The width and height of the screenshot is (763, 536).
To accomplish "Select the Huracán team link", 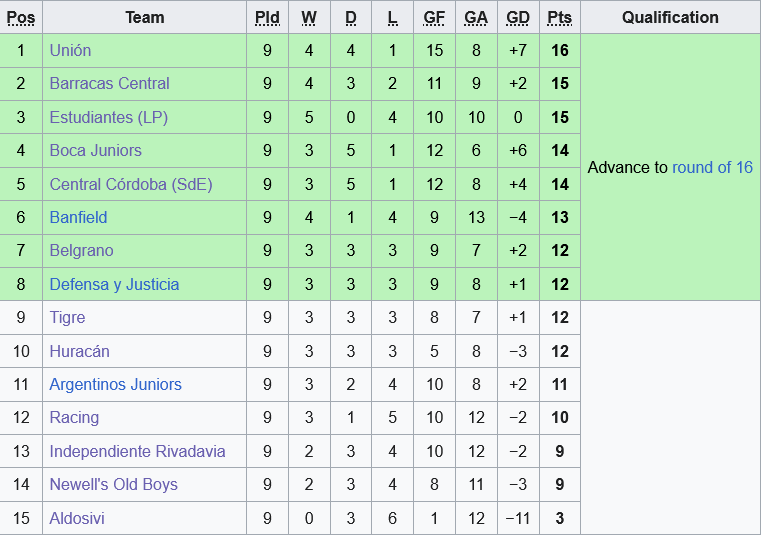I will pos(79,351).
